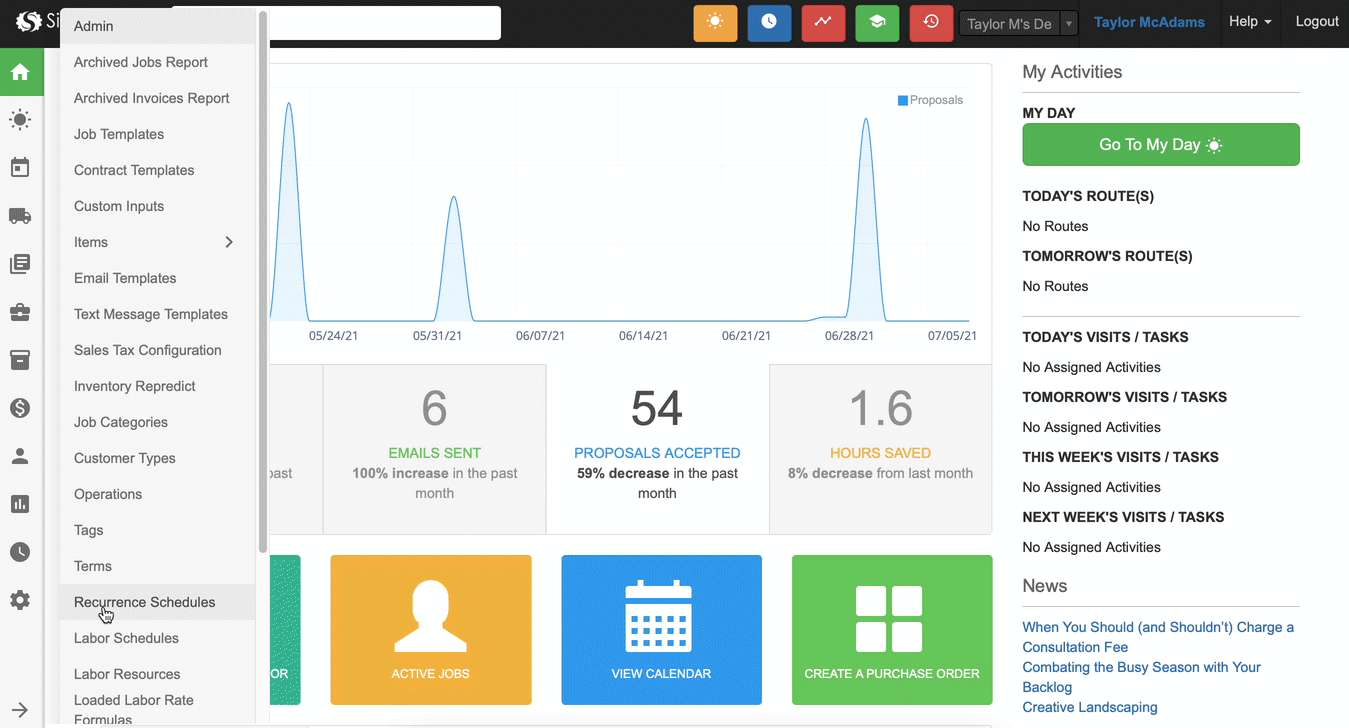Open the green graduation cap button
This screenshot has height=728, width=1349.
[x=877, y=23]
